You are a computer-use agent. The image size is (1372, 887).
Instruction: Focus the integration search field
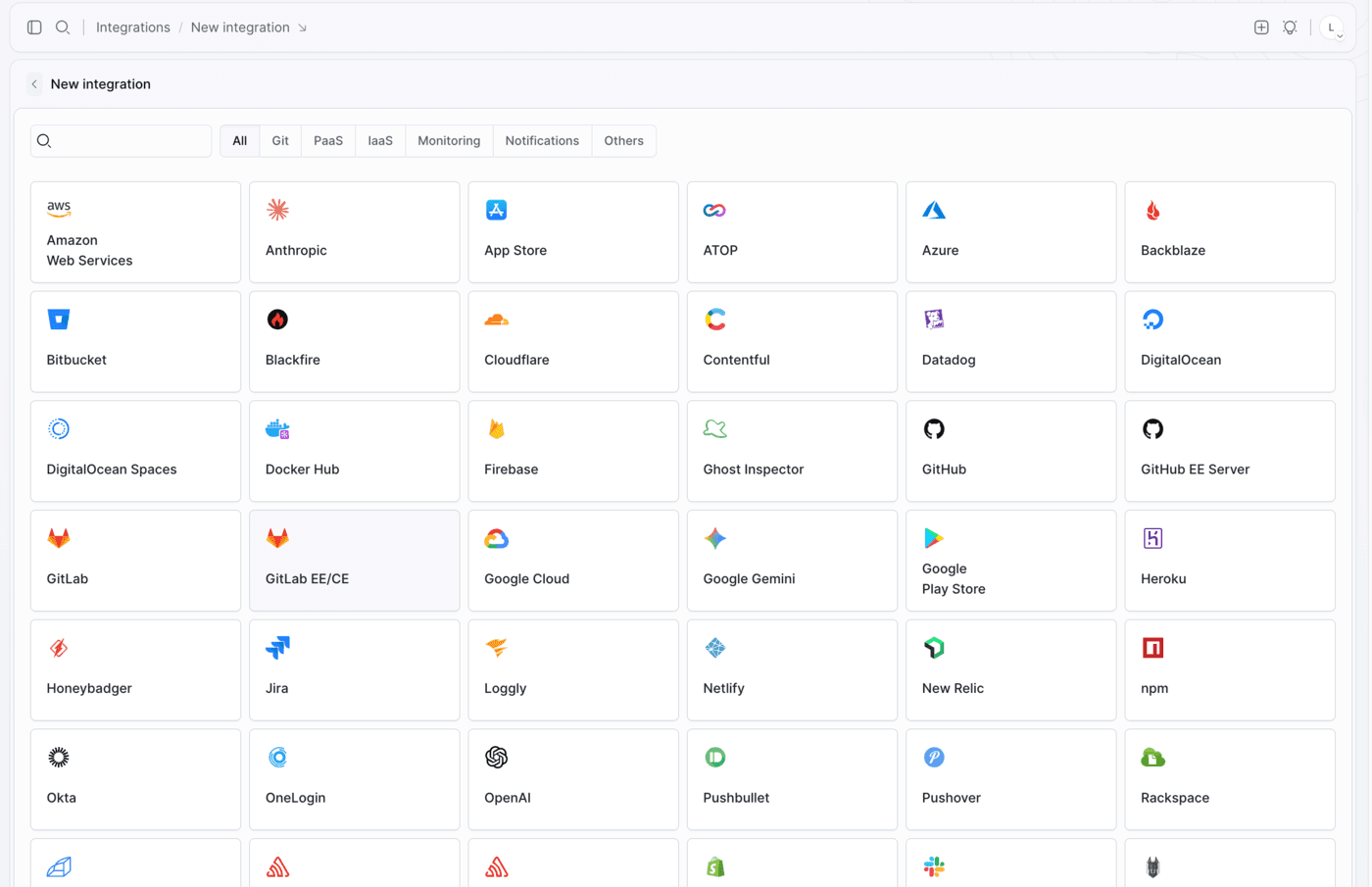[122, 141]
